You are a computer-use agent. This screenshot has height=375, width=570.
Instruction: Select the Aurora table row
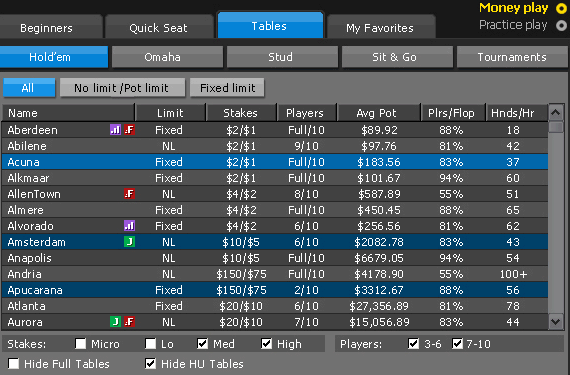point(275,322)
